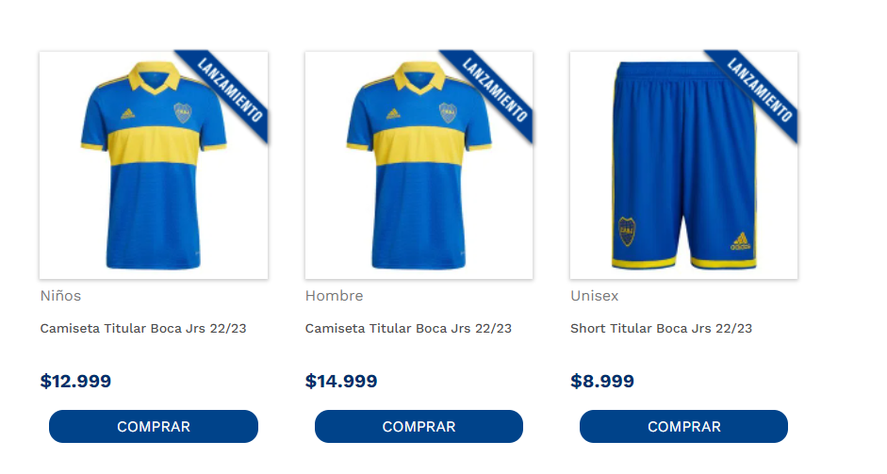887x474 pixels.
Task: Select the Unisex category label
Action: pos(594,295)
